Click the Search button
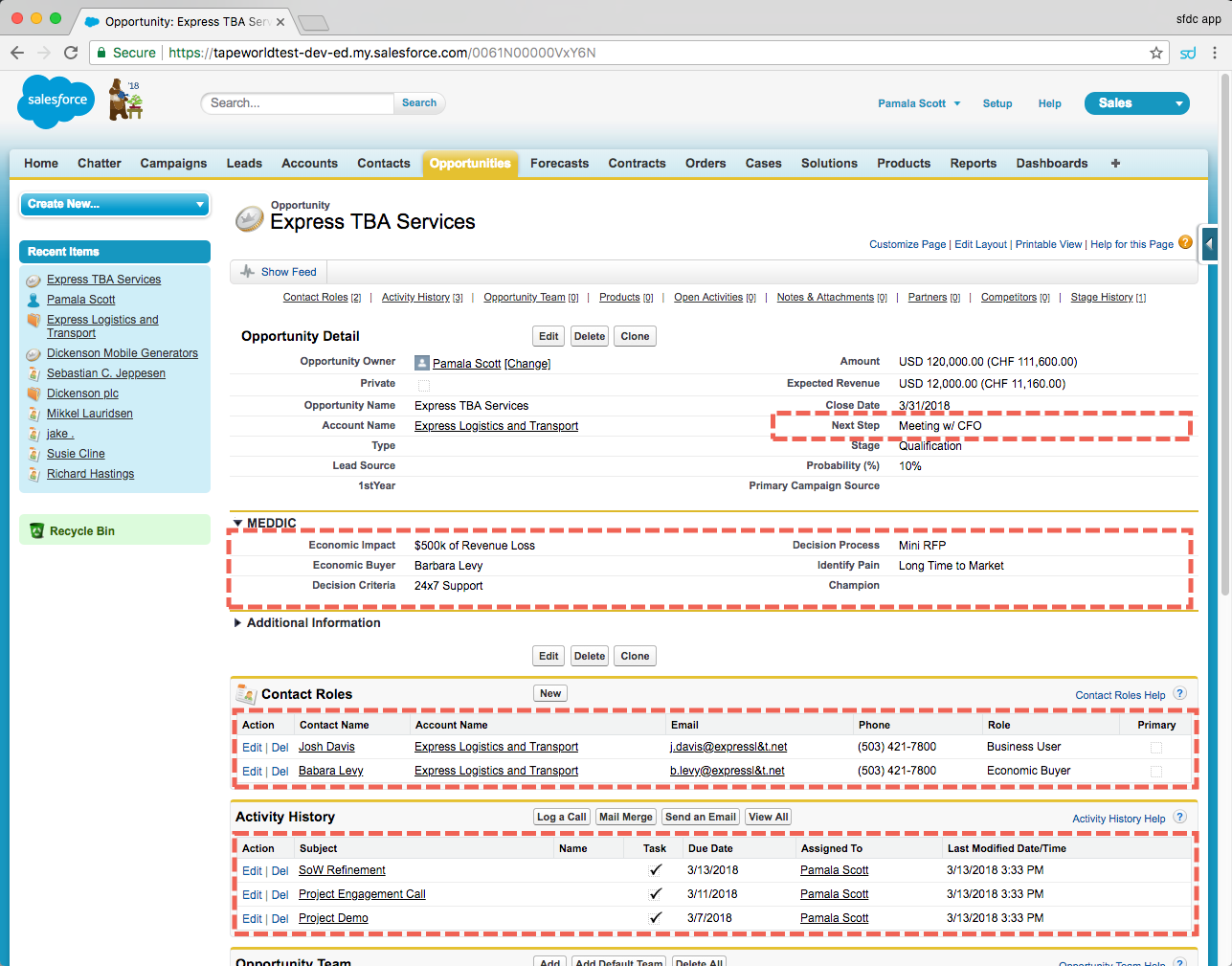The image size is (1232, 966). pos(419,103)
